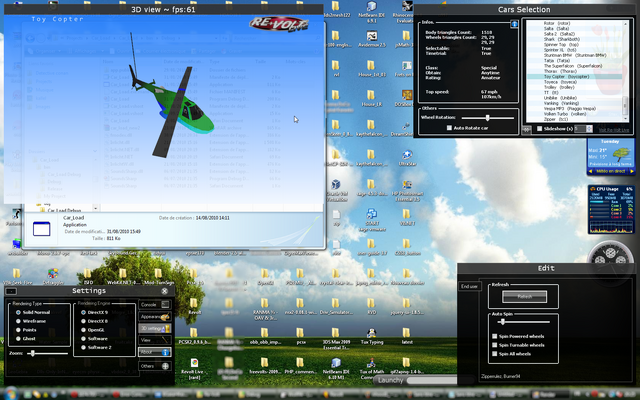The width and height of the screenshot is (640, 400).
Task: Click the Refresh button in Edit panel
Action: tap(524, 297)
